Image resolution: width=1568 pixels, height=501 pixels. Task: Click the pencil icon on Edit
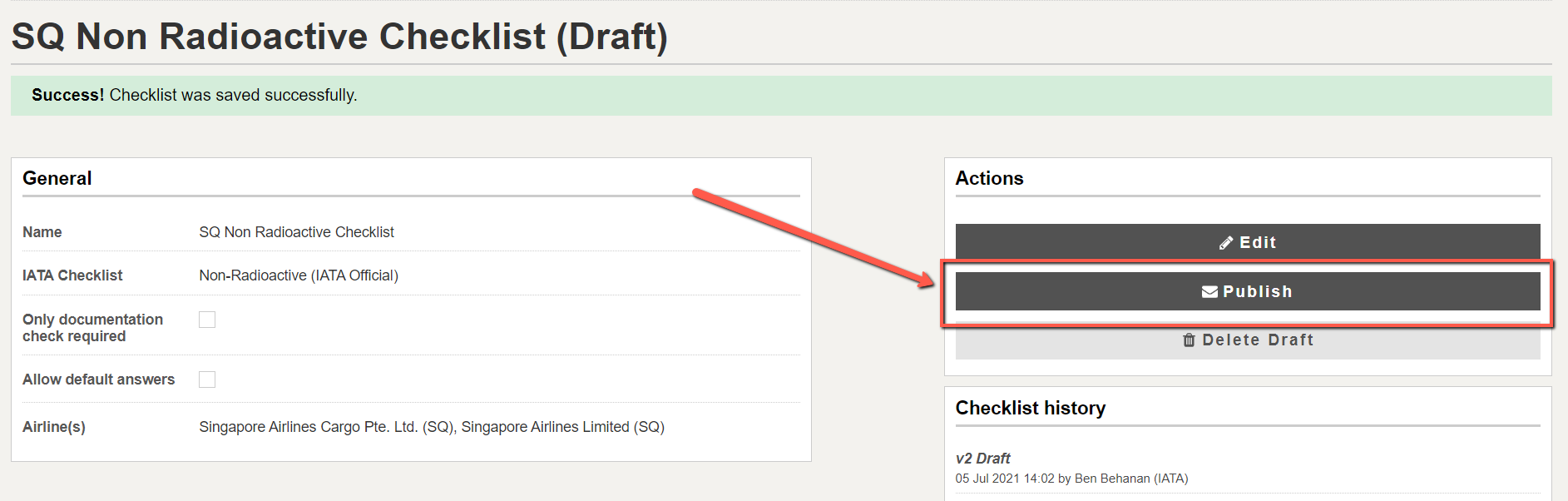pyautogui.click(x=1226, y=243)
